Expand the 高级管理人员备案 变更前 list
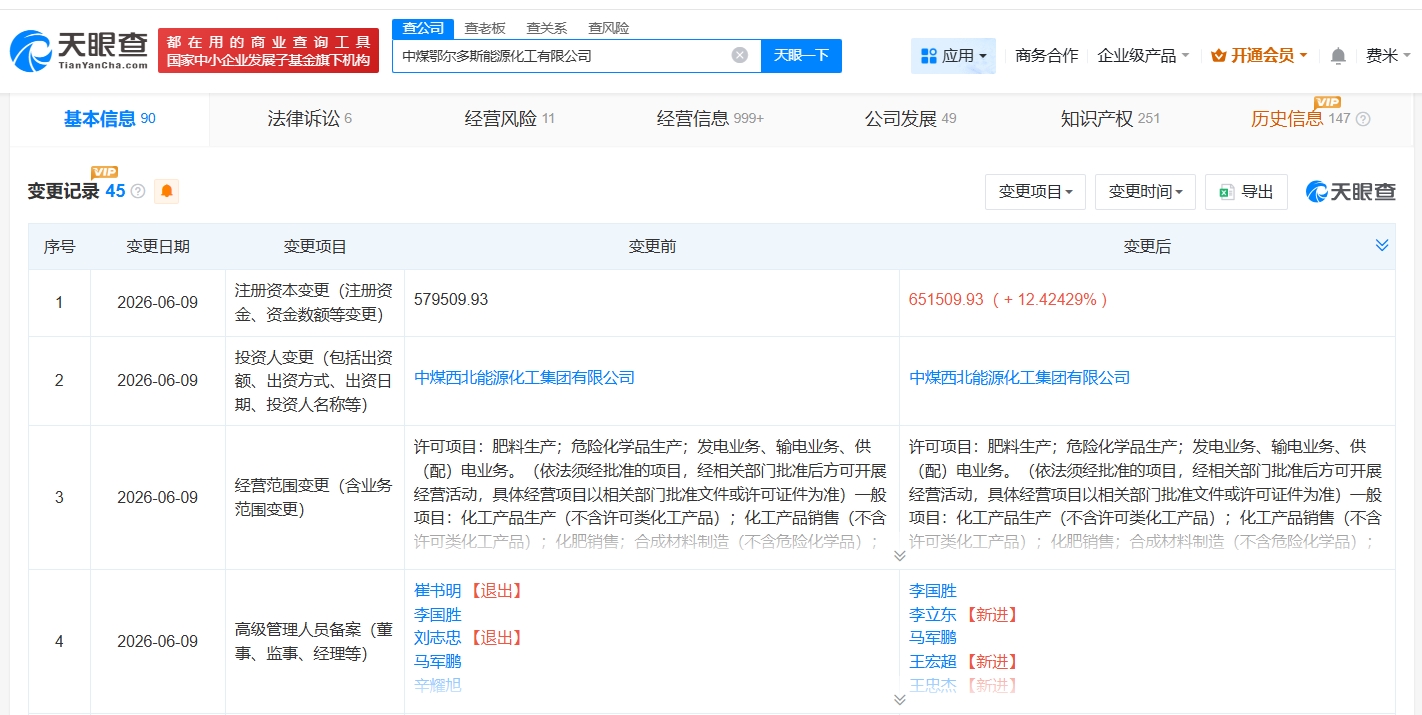Image resolution: width=1422 pixels, height=715 pixels. tap(899, 699)
